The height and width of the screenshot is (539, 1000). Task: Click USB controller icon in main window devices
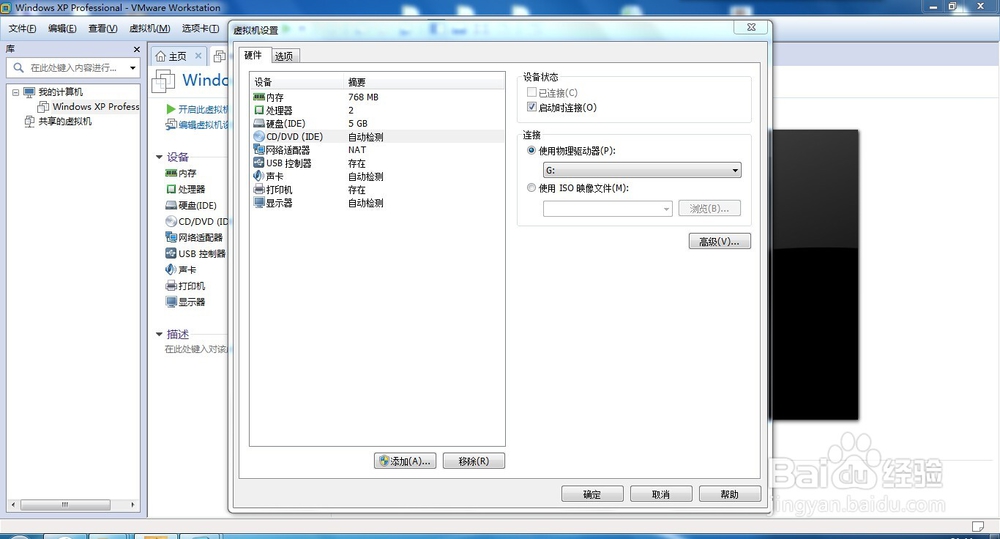[x=171, y=253]
